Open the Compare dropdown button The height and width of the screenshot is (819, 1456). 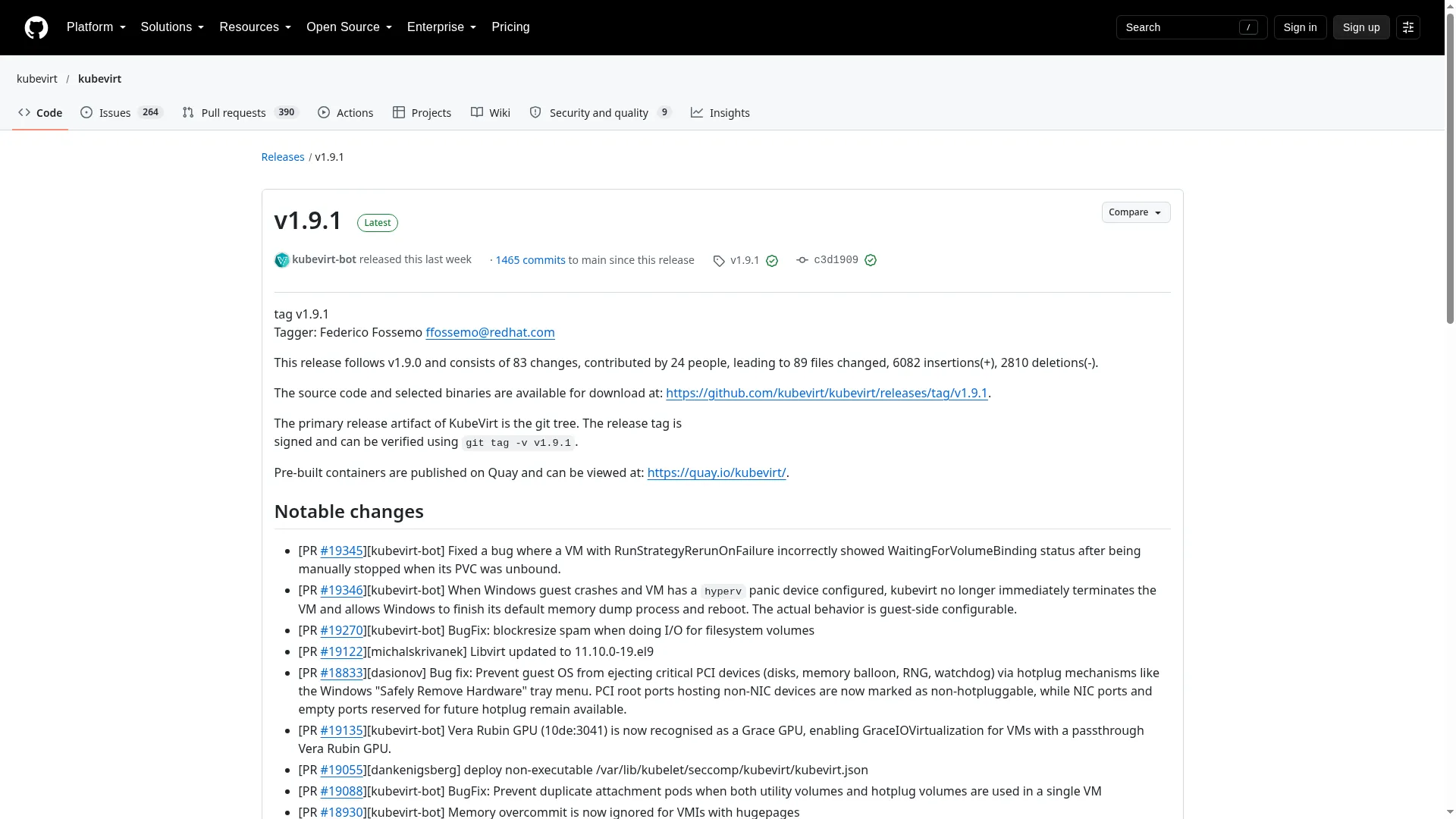click(1136, 212)
